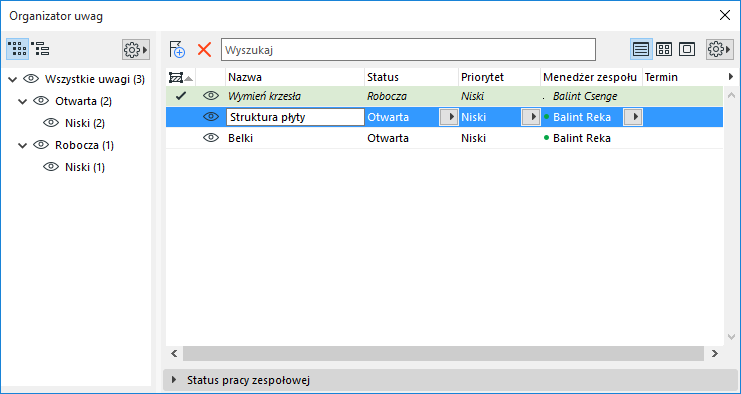Click Balint Csenge in first row
Viewport: 741px width, 394px height.
[x=585, y=96]
